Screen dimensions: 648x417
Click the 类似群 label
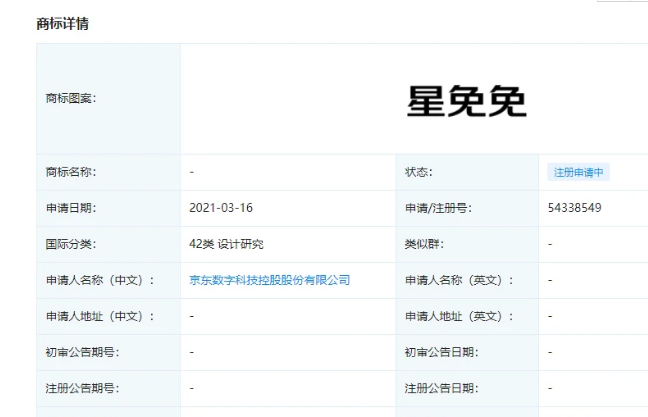(424, 244)
